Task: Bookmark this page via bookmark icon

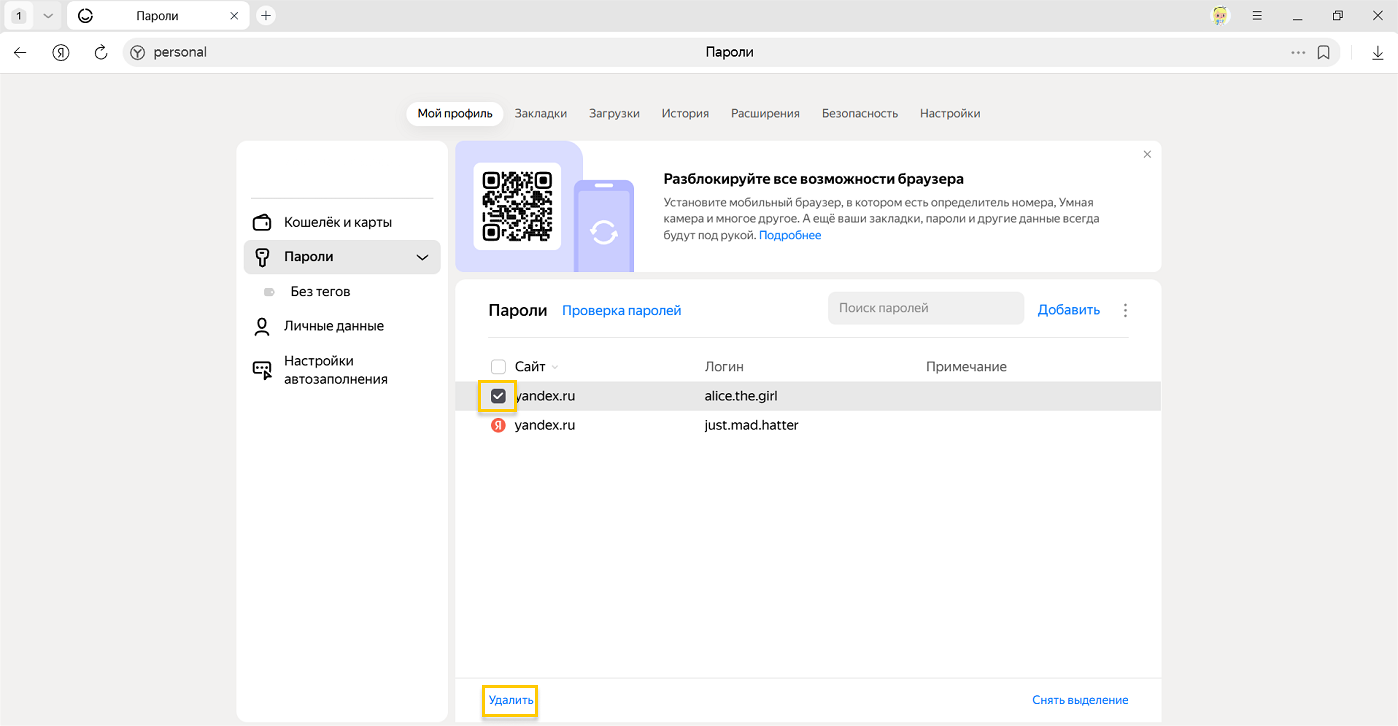Action: coord(1323,52)
